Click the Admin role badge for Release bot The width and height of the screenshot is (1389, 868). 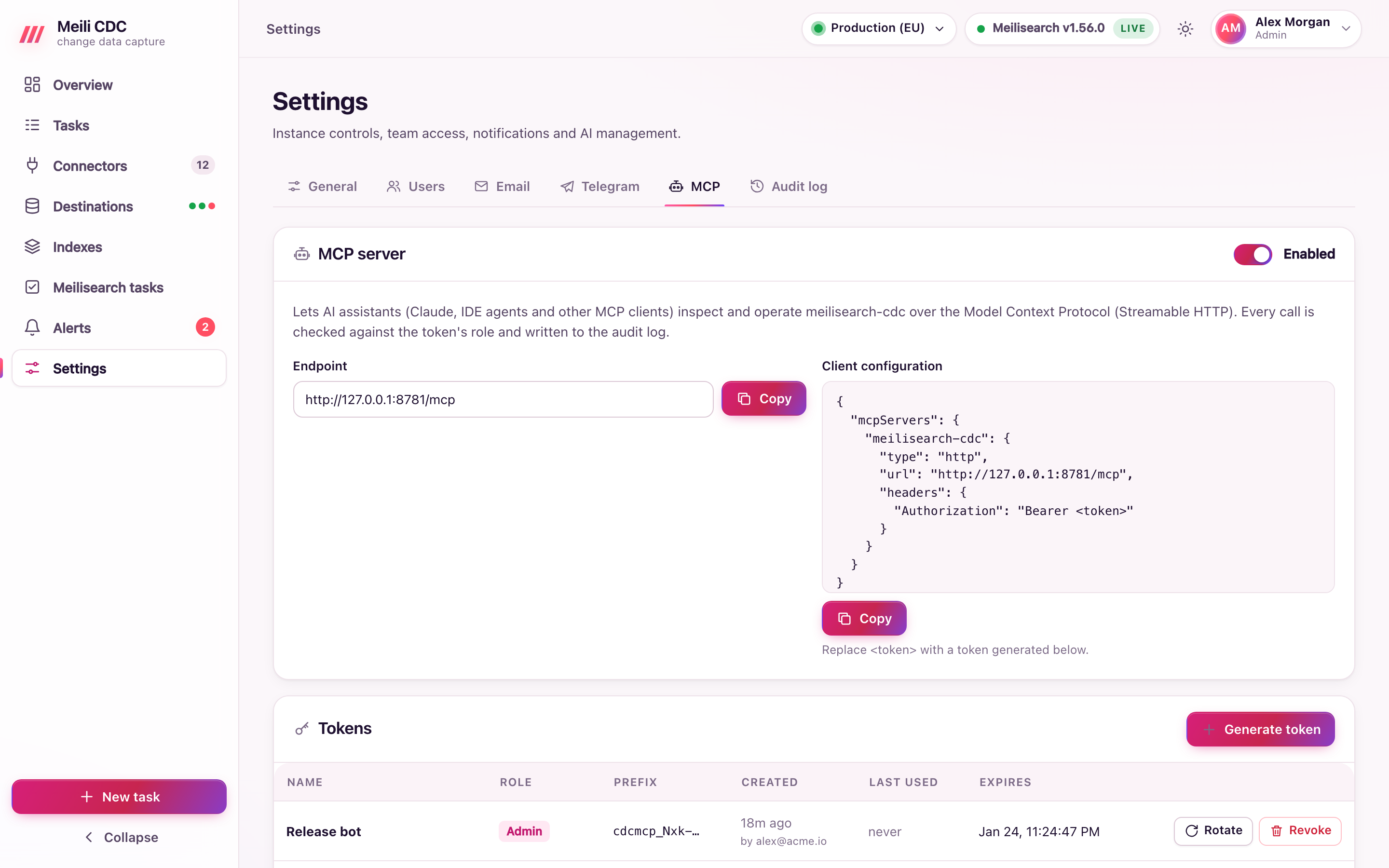click(x=524, y=831)
